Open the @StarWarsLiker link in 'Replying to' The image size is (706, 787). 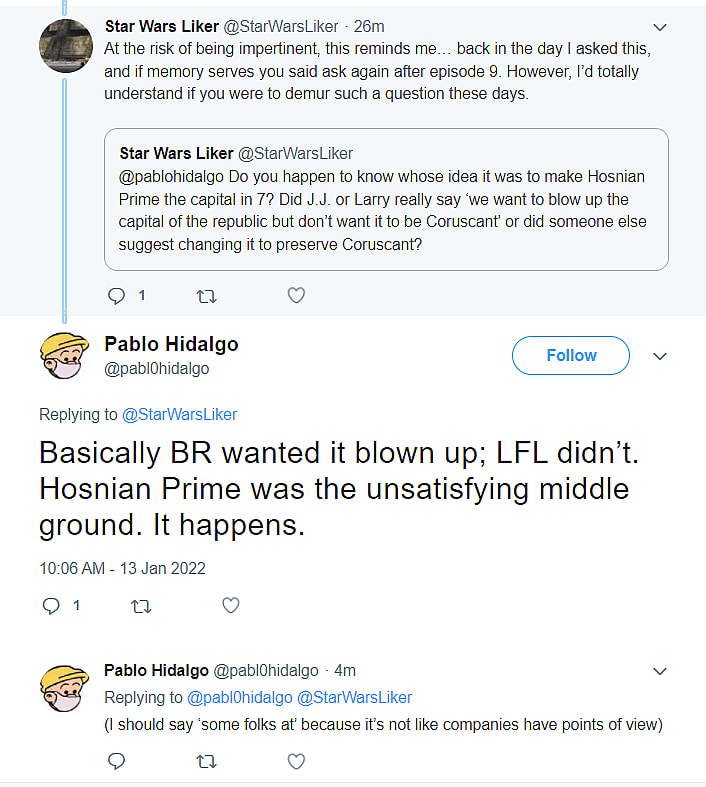pyautogui.click(x=179, y=414)
